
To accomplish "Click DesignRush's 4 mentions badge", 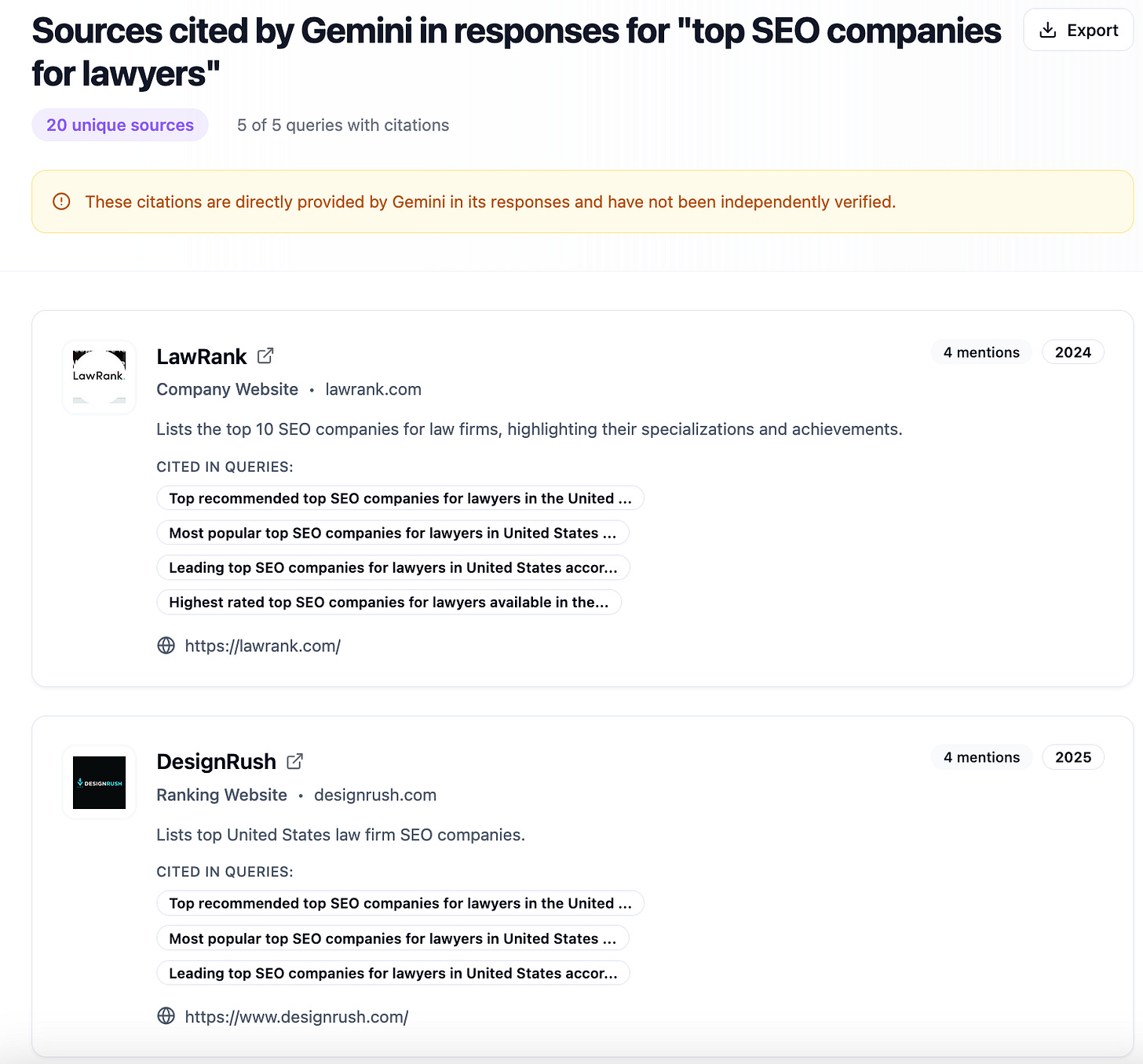I will (x=981, y=757).
